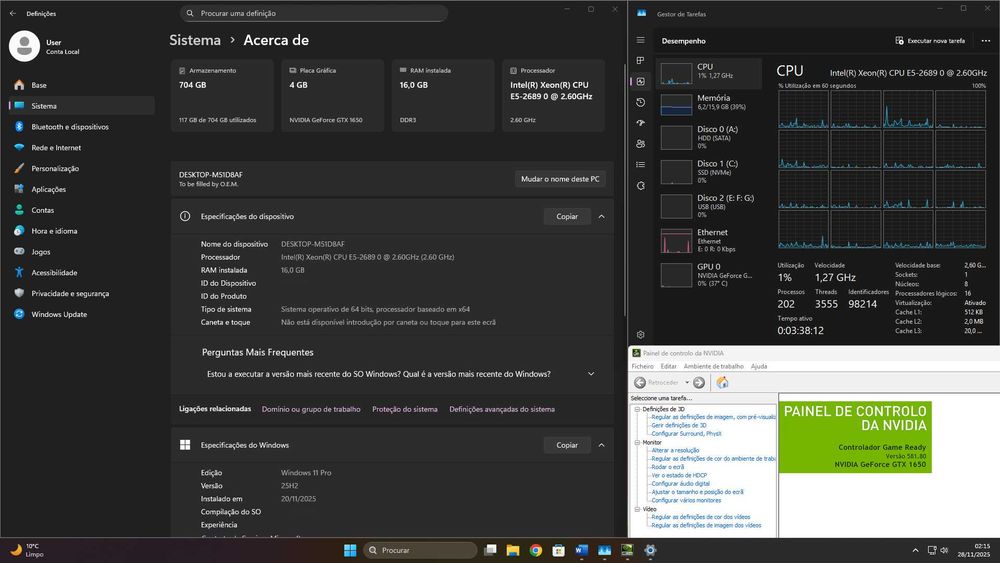Screen dimensions: 1000x563
Task: Open Startup apps gauge icon in Task Manager
Action: (x=640, y=123)
